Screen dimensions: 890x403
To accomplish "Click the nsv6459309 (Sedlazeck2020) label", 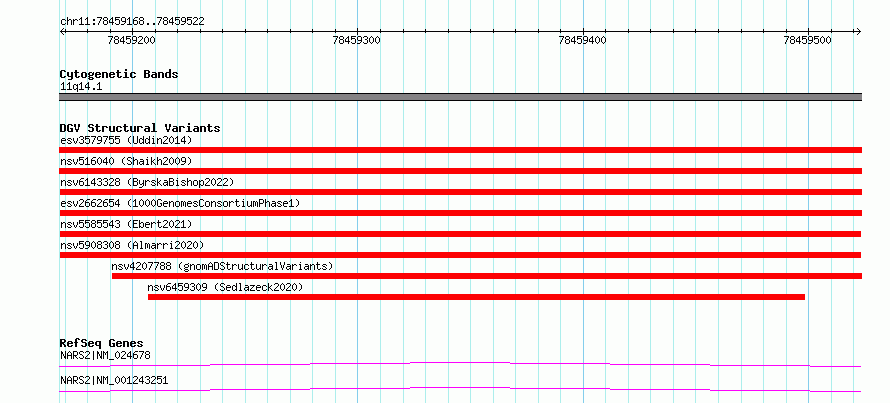I will [x=225, y=287].
